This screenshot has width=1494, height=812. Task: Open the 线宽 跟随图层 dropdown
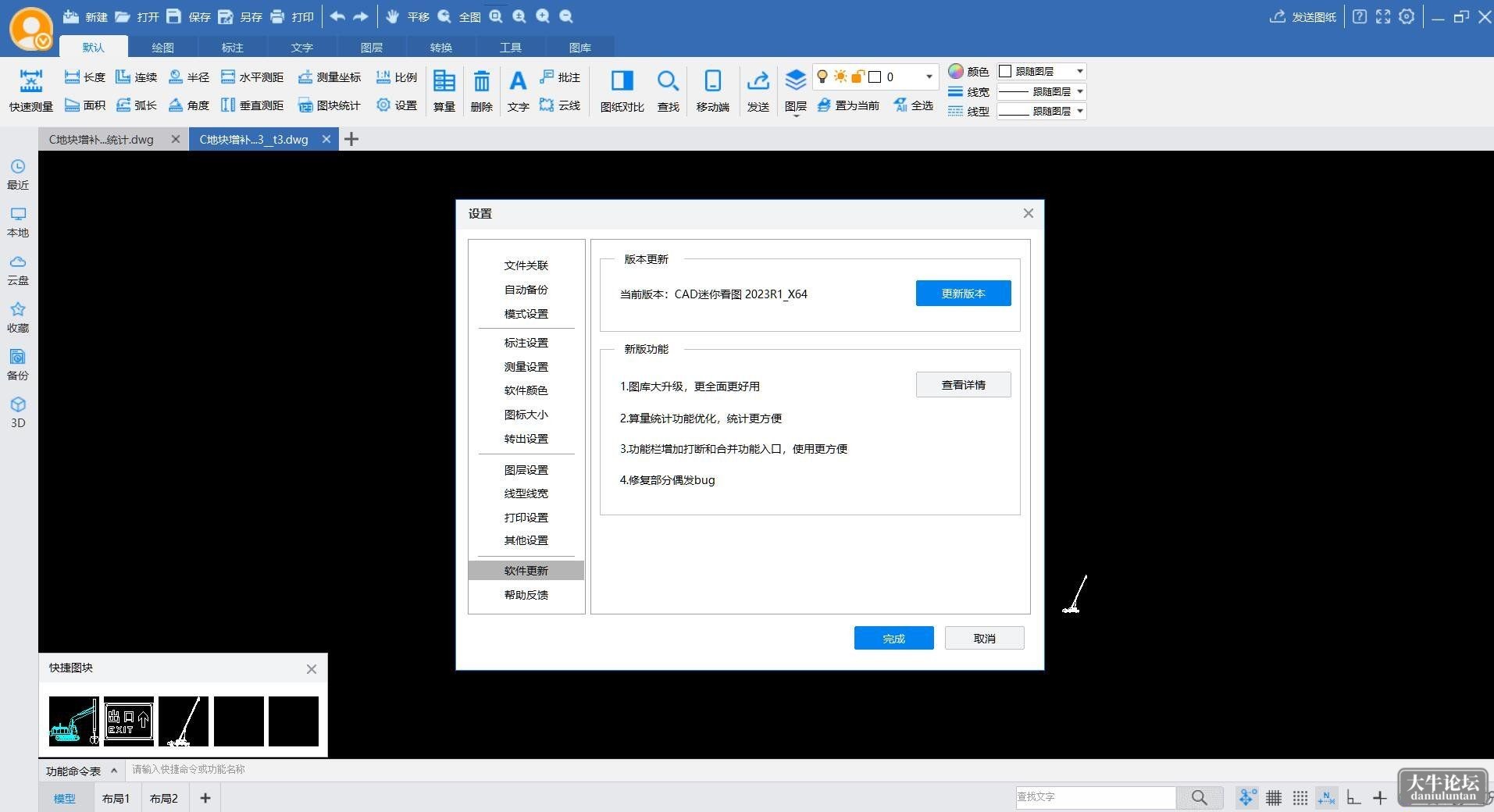(x=1042, y=91)
